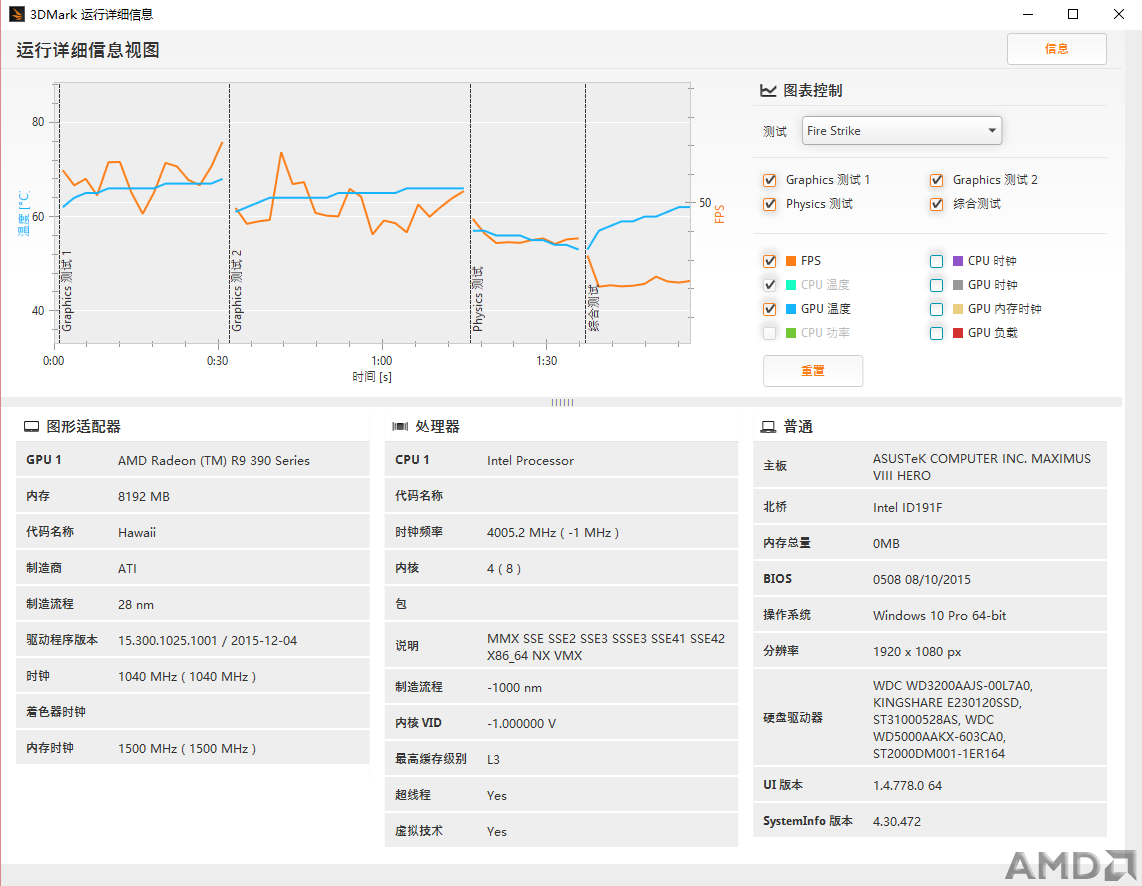
Task: Enable the GPU 内存时钟 checkbox
Action: [x=937, y=309]
